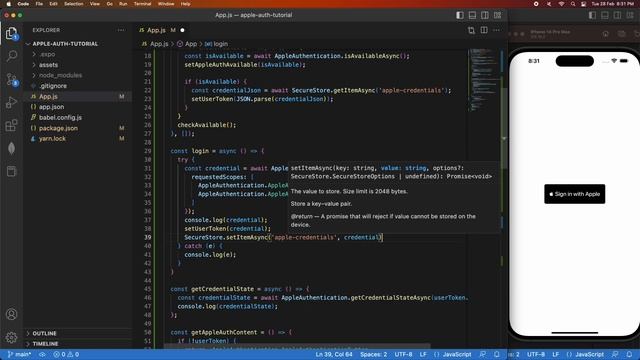Click Wi-Fi icon in macOS menu bar
This screenshot has height=360, width=640.
pos(562,4)
